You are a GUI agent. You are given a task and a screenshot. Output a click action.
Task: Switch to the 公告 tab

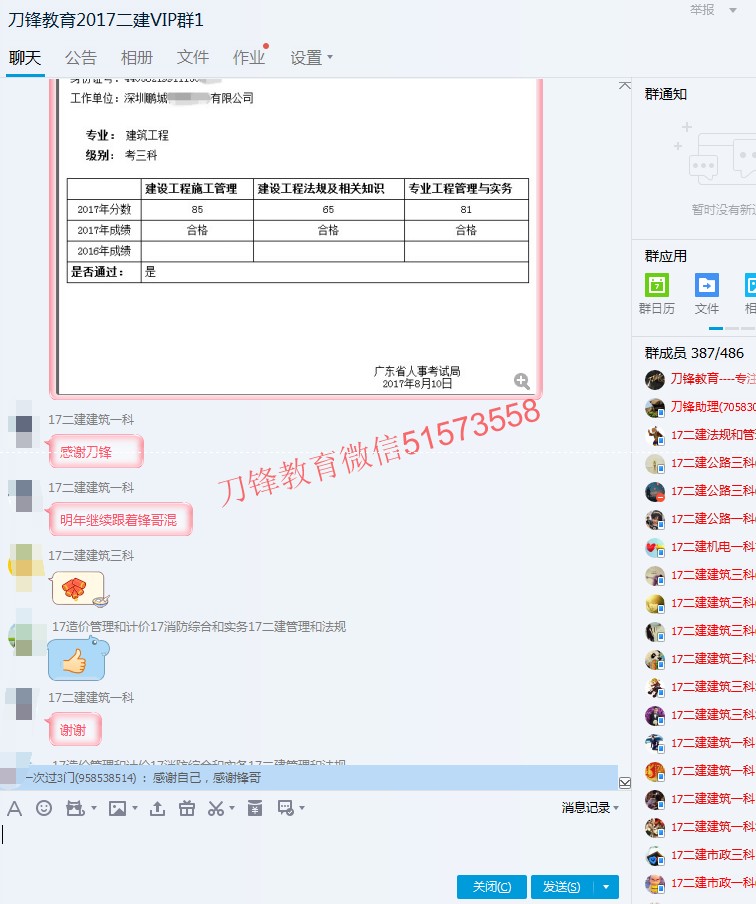pos(81,58)
